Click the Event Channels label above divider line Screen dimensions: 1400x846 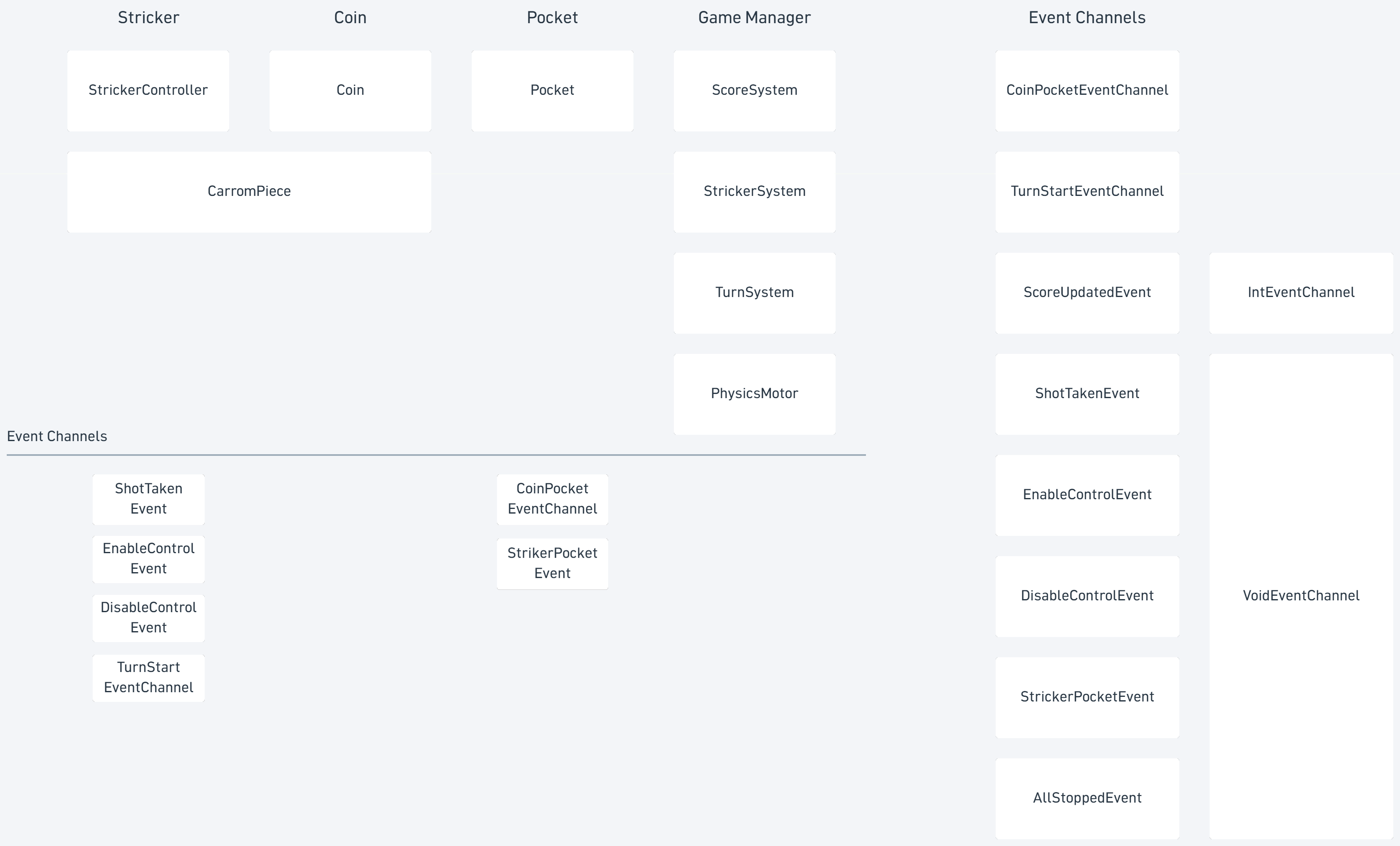point(57,436)
